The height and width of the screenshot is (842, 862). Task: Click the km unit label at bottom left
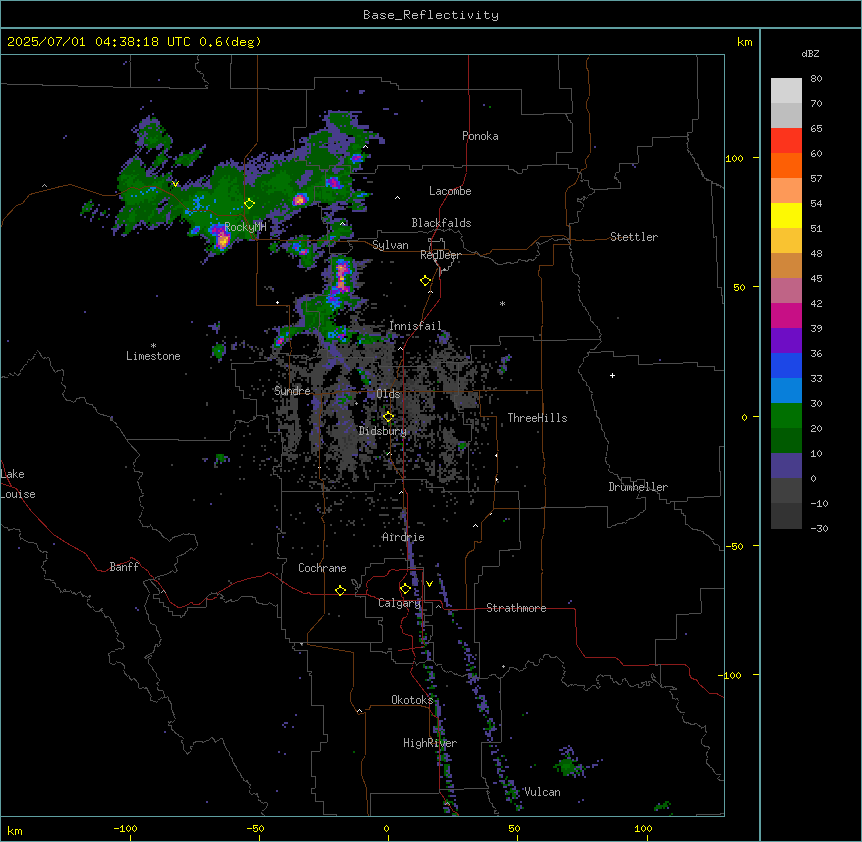point(15,831)
